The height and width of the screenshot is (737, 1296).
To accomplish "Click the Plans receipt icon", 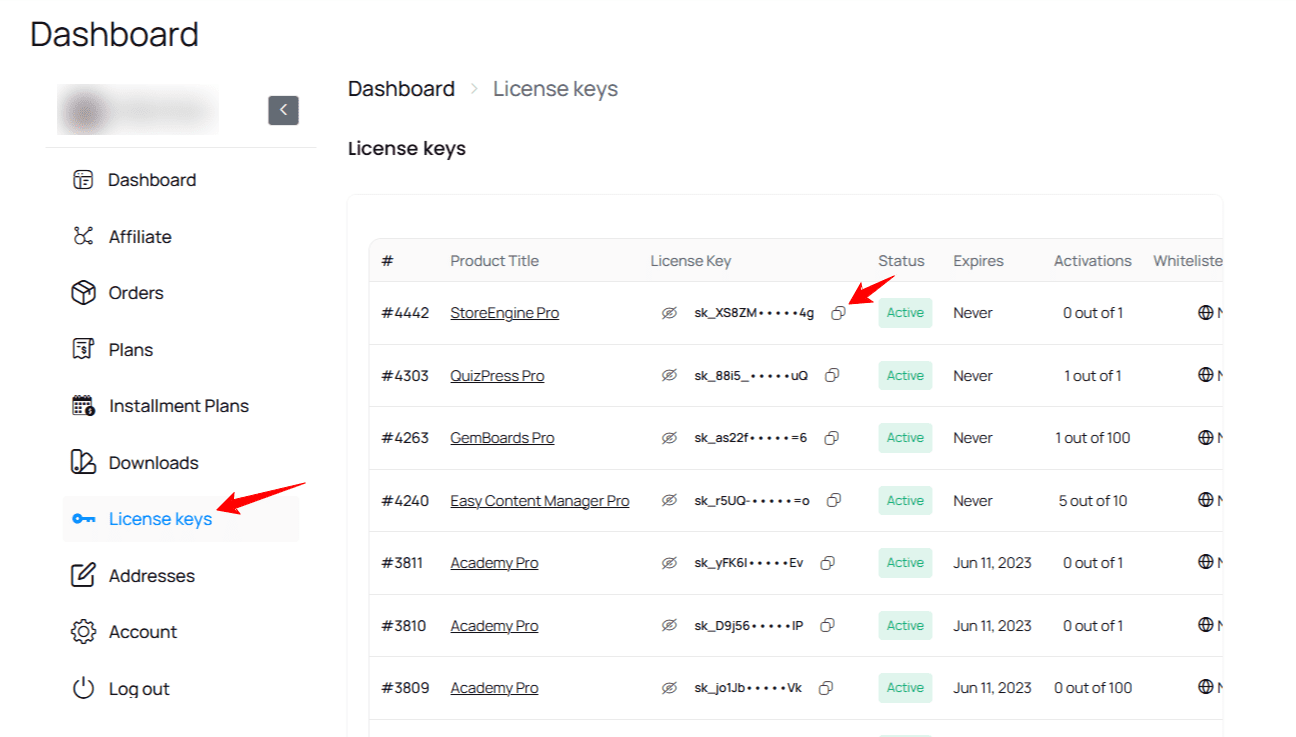I will pyautogui.click(x=83, y=350).
